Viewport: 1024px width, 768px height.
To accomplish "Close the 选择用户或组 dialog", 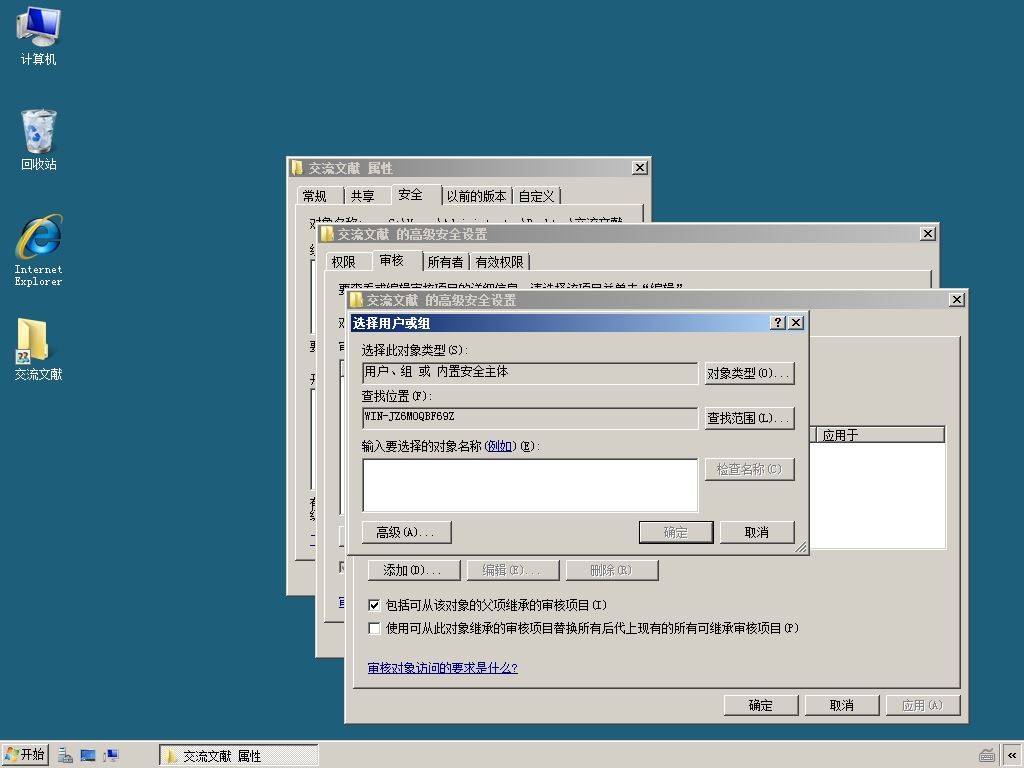I will click(796, 323).
